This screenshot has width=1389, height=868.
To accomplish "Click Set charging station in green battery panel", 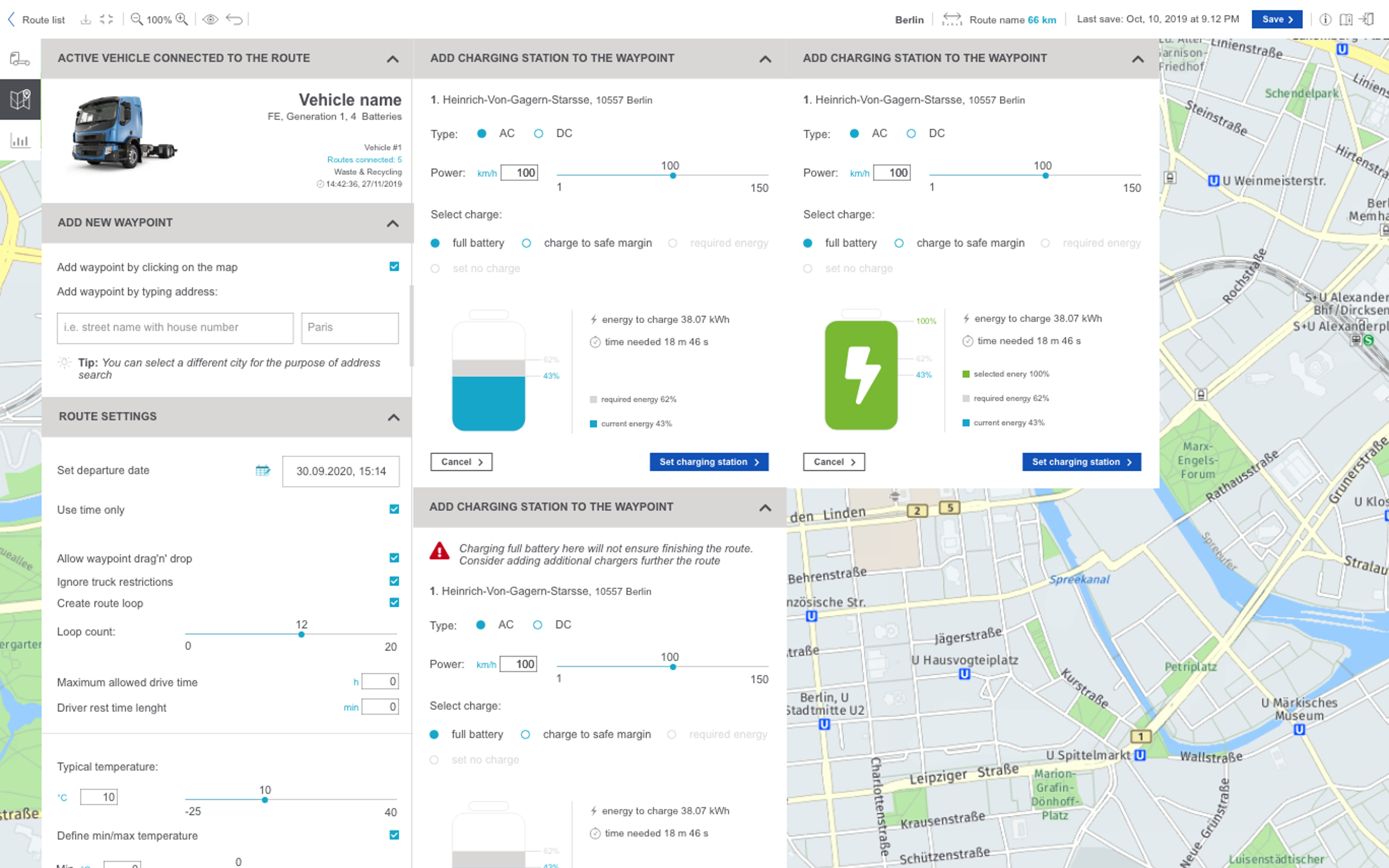I will coord(1081,462).
